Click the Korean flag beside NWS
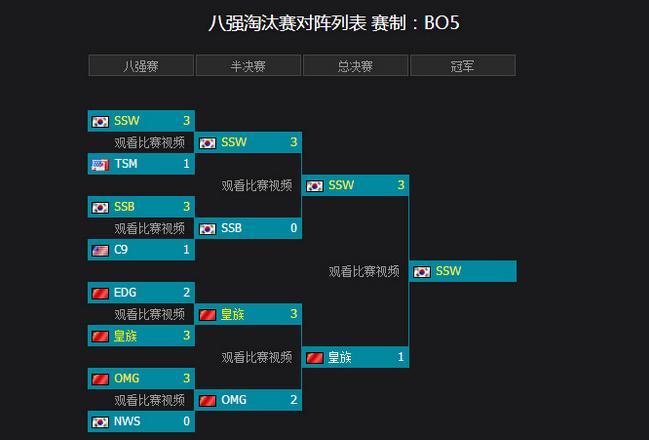 click(100, 422)
